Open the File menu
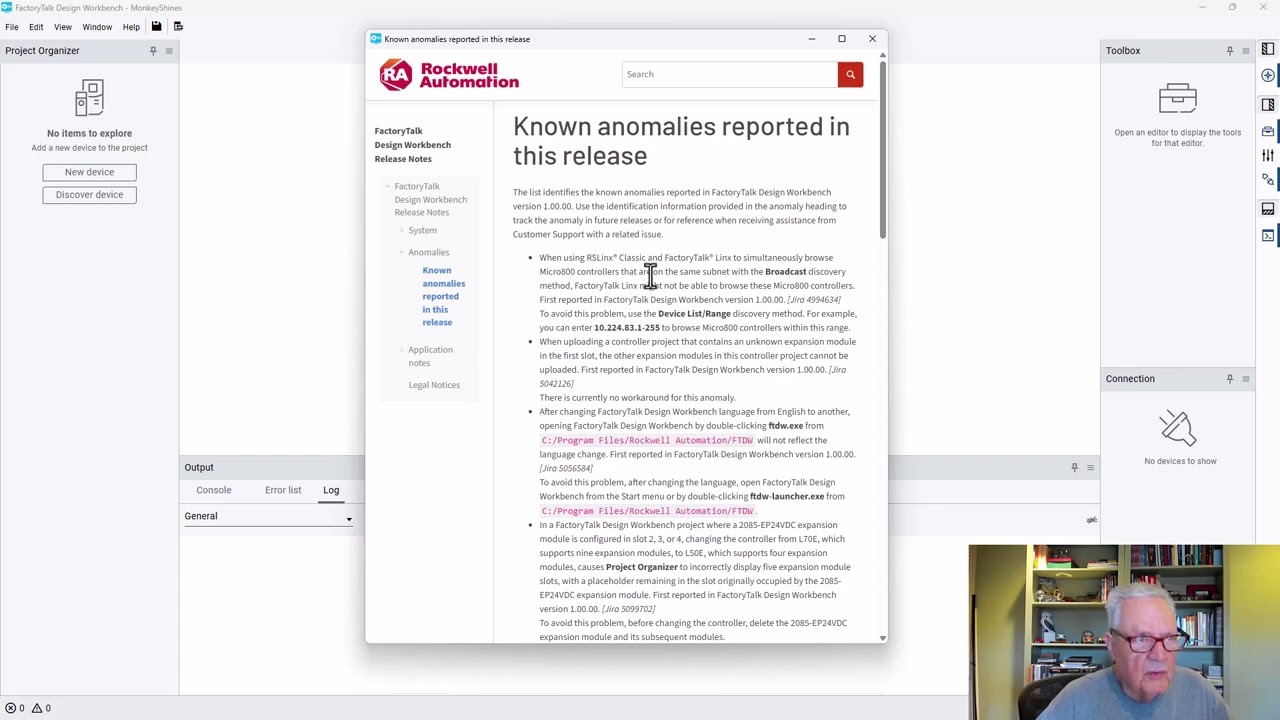This screenshot has width=1280, height=720. [x=12, y=27]
